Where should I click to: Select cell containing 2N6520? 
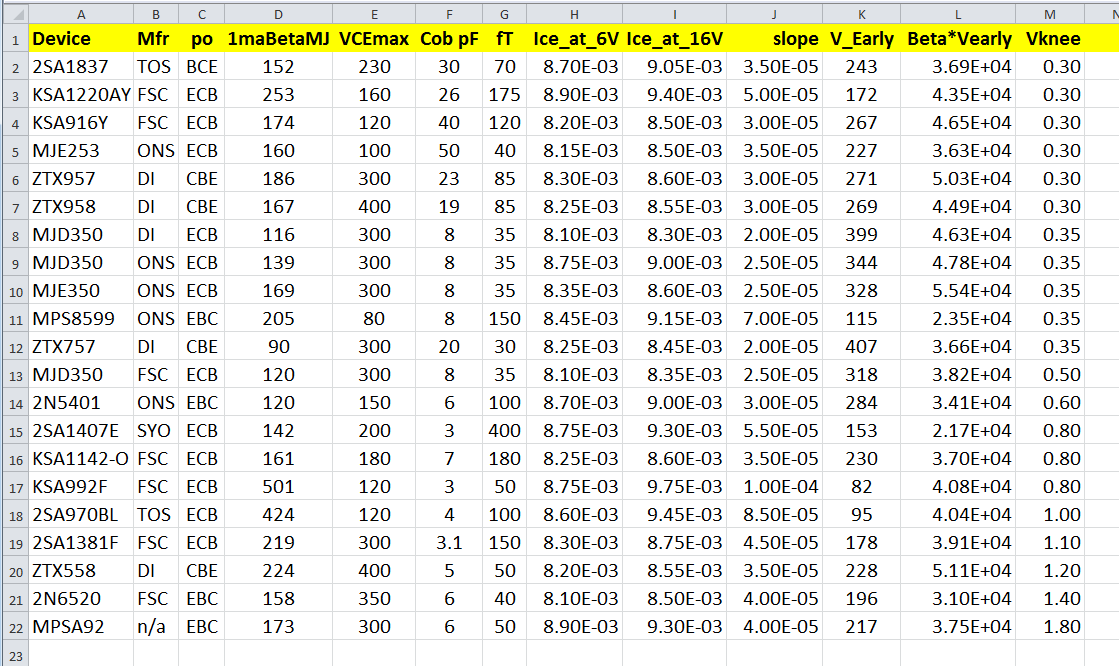click(x=81, y=599)
